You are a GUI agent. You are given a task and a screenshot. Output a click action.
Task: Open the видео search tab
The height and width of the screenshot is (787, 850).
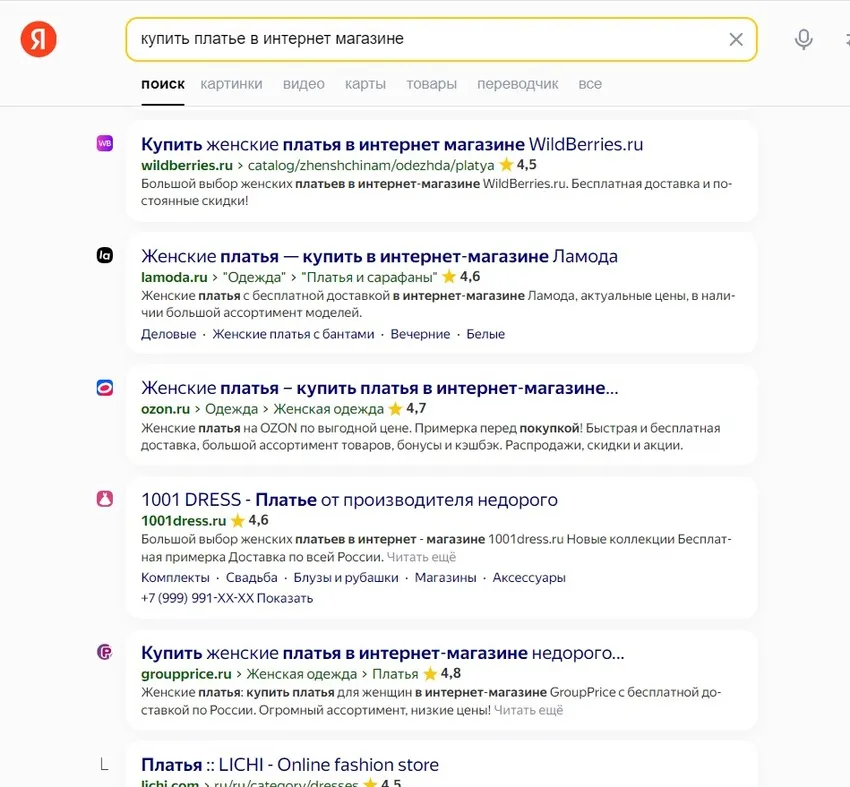click(304, 84)
